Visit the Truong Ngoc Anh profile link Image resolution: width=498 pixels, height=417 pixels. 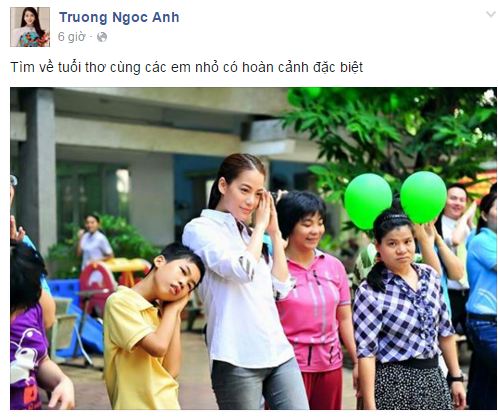pos(119,17)
